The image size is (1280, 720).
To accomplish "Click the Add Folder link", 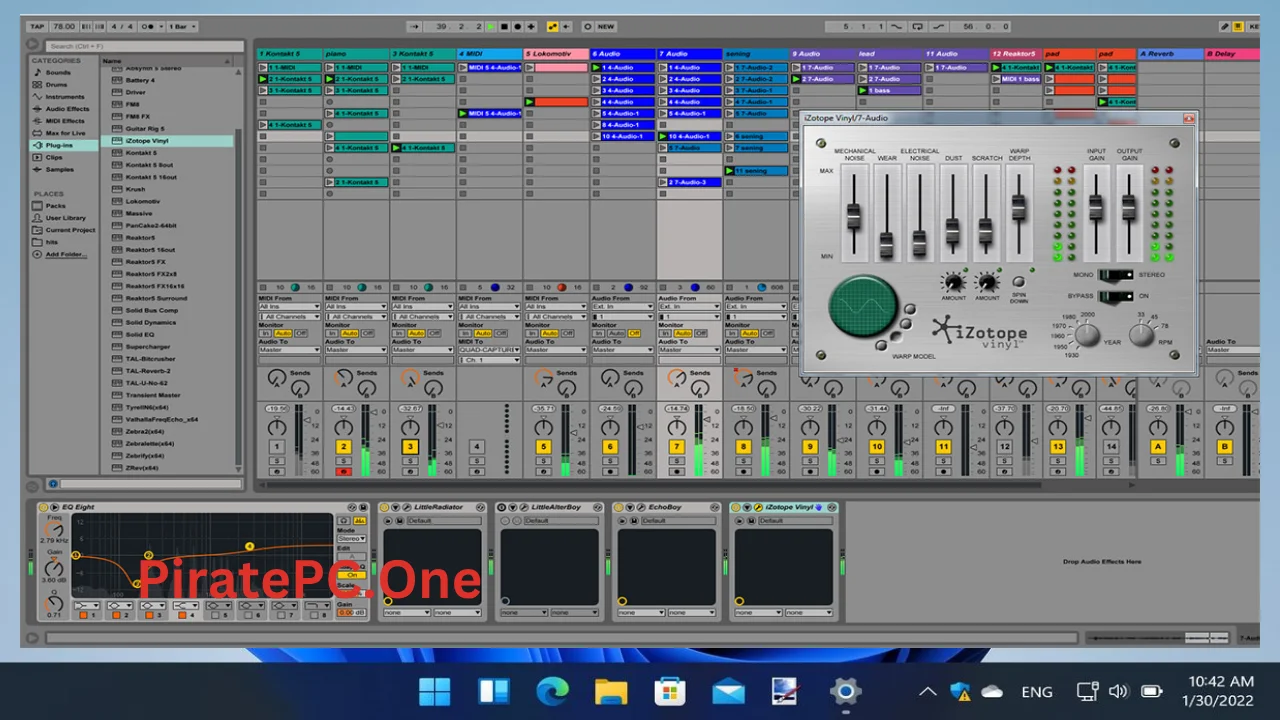I will (66, 254).
